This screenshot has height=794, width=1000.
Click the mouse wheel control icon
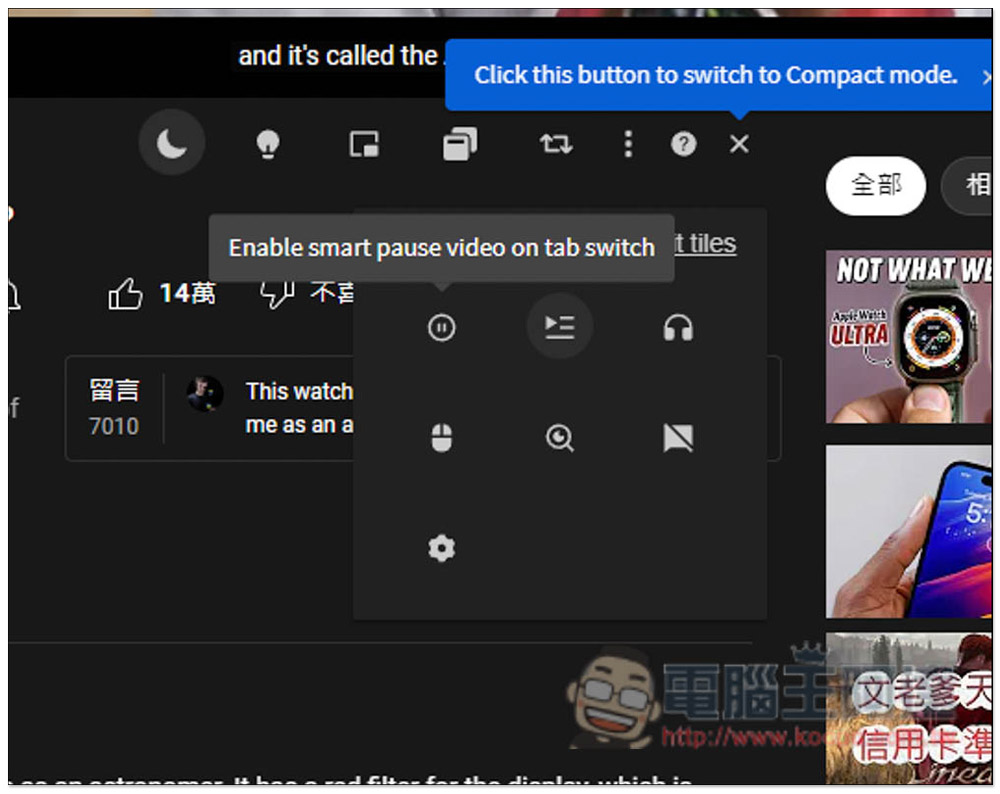tap(441, 438)
